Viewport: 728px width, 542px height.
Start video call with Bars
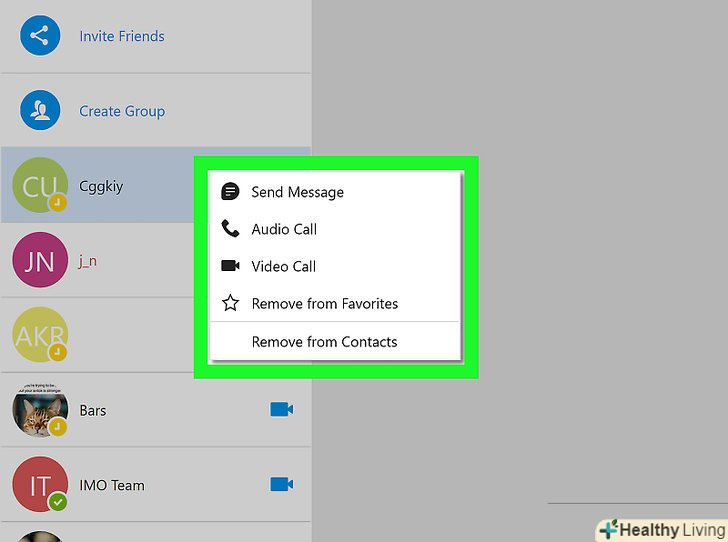tap(282, 410)
